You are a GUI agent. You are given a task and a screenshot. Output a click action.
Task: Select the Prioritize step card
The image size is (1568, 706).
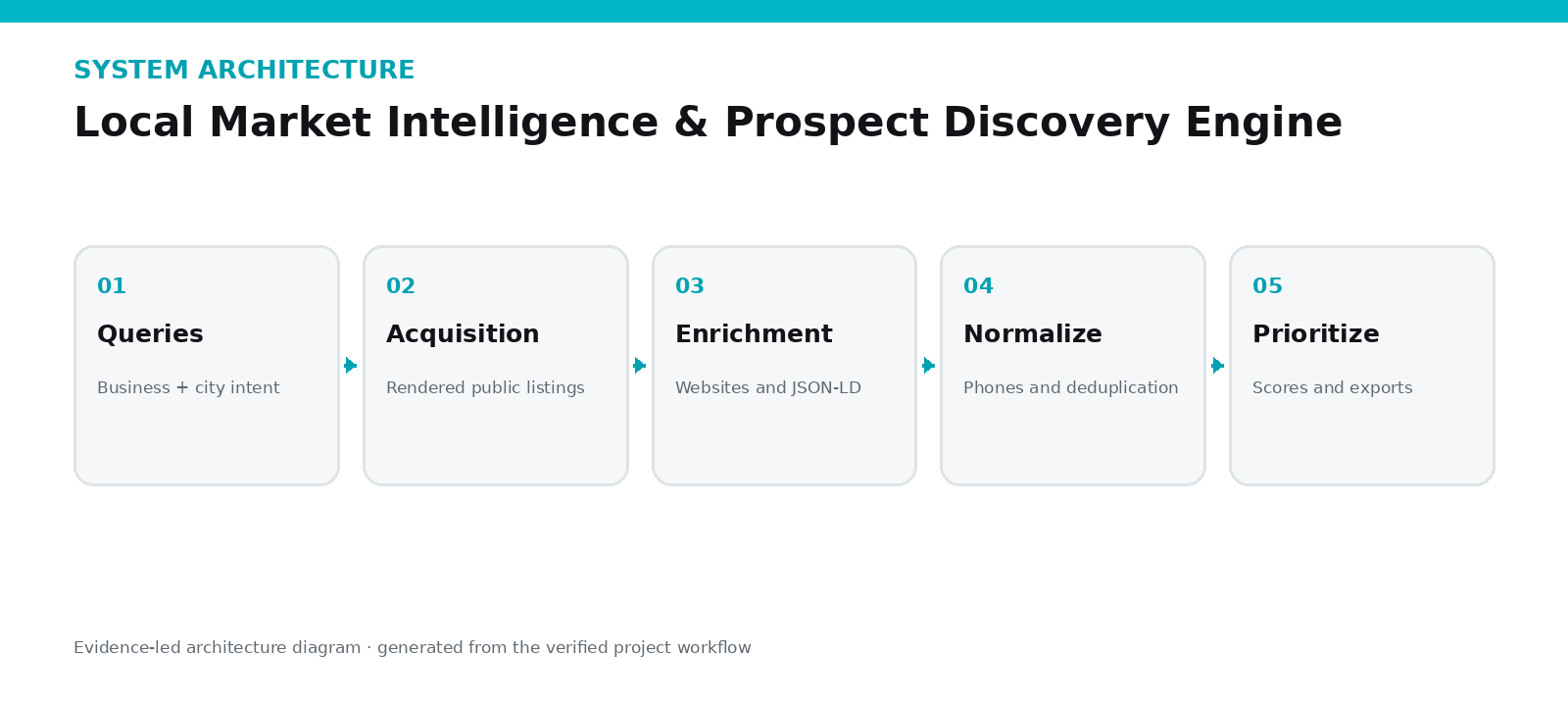coord(1362,366)
